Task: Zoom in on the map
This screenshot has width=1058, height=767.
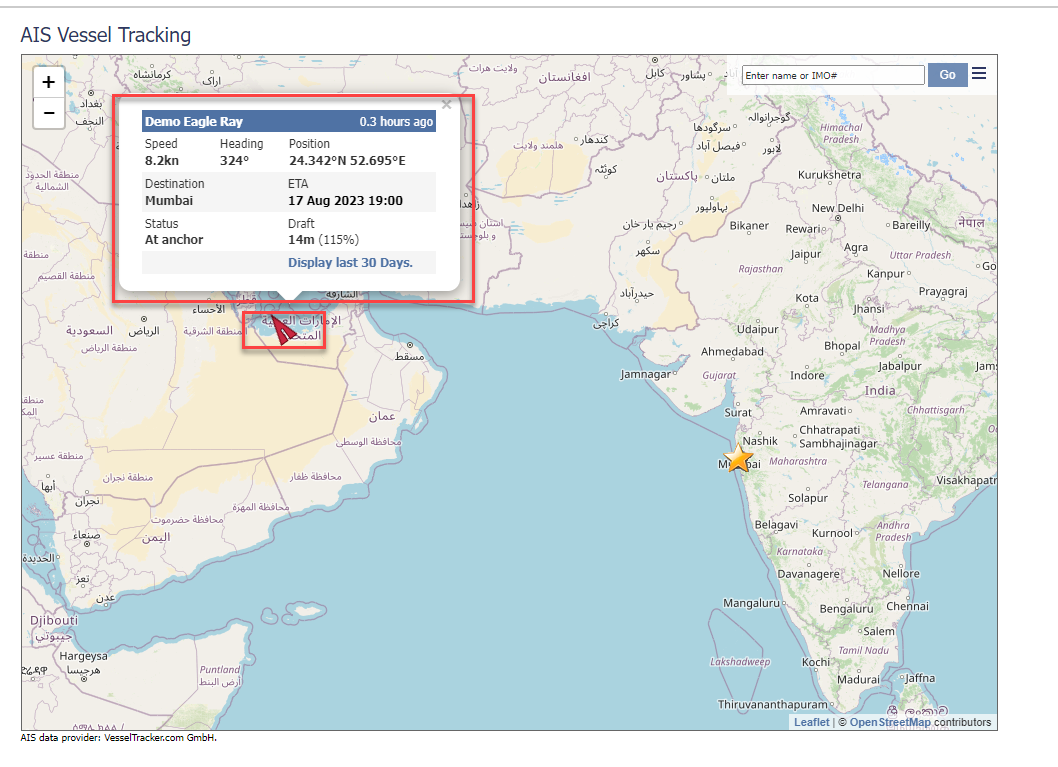Action: coord(49,82)
